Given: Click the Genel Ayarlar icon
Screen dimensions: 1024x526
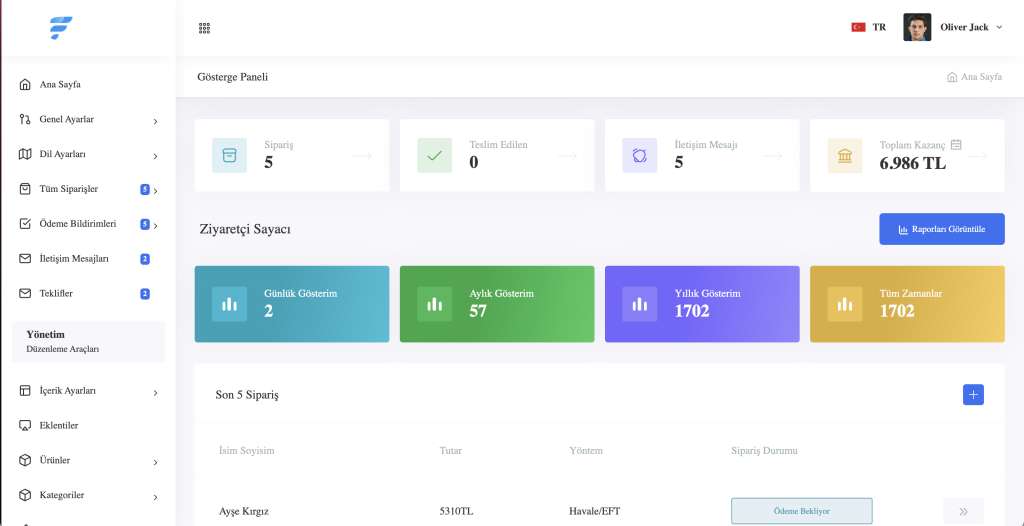Looking at the screenshot, I should point(25,120).
